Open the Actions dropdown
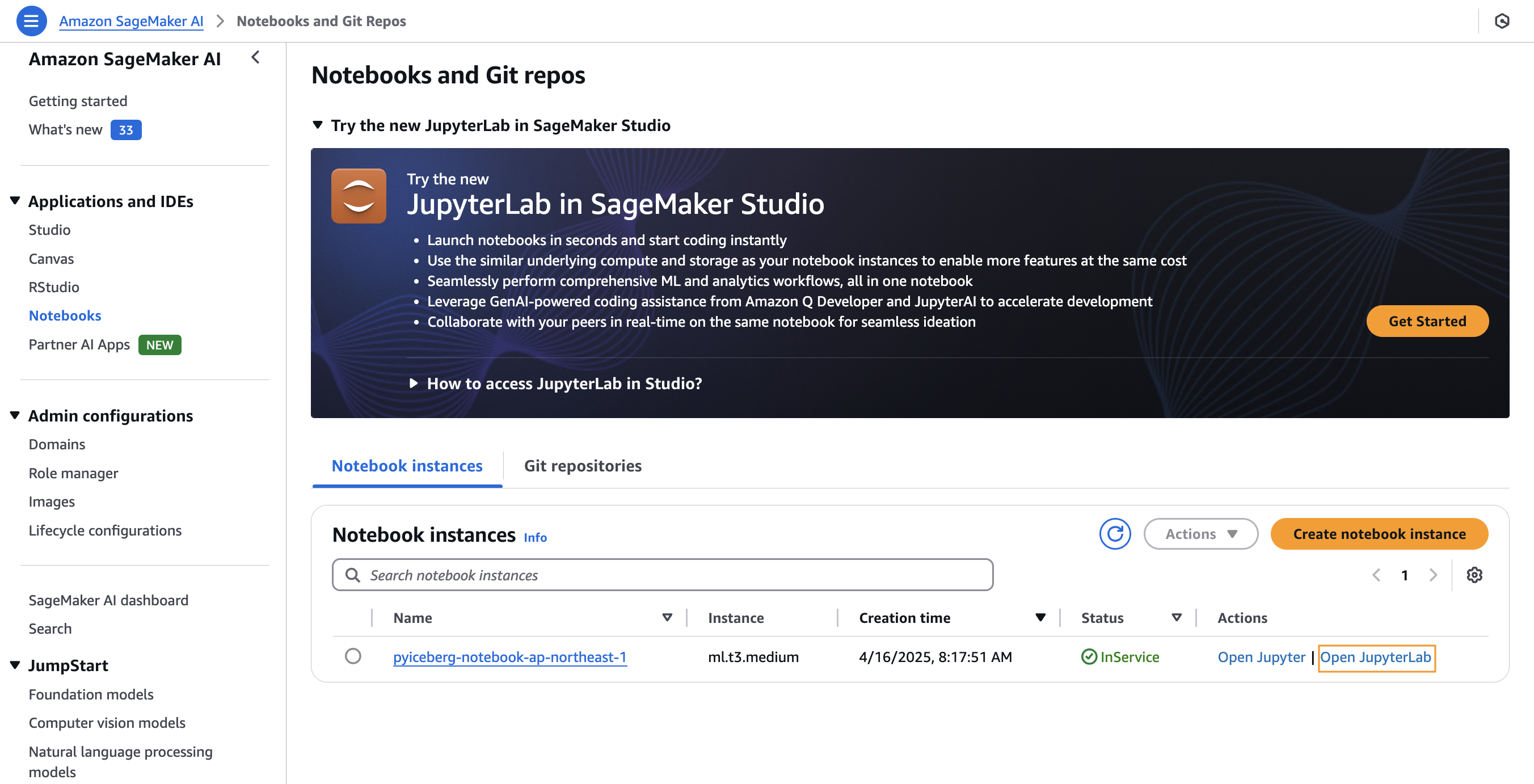 (1200, 534)
